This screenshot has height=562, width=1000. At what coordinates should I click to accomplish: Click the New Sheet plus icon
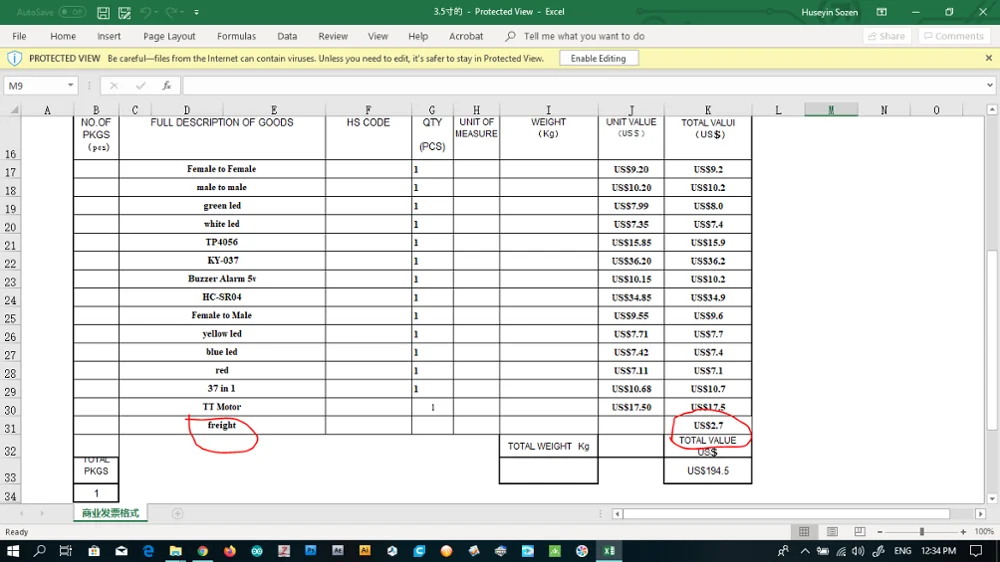point(177,514)
